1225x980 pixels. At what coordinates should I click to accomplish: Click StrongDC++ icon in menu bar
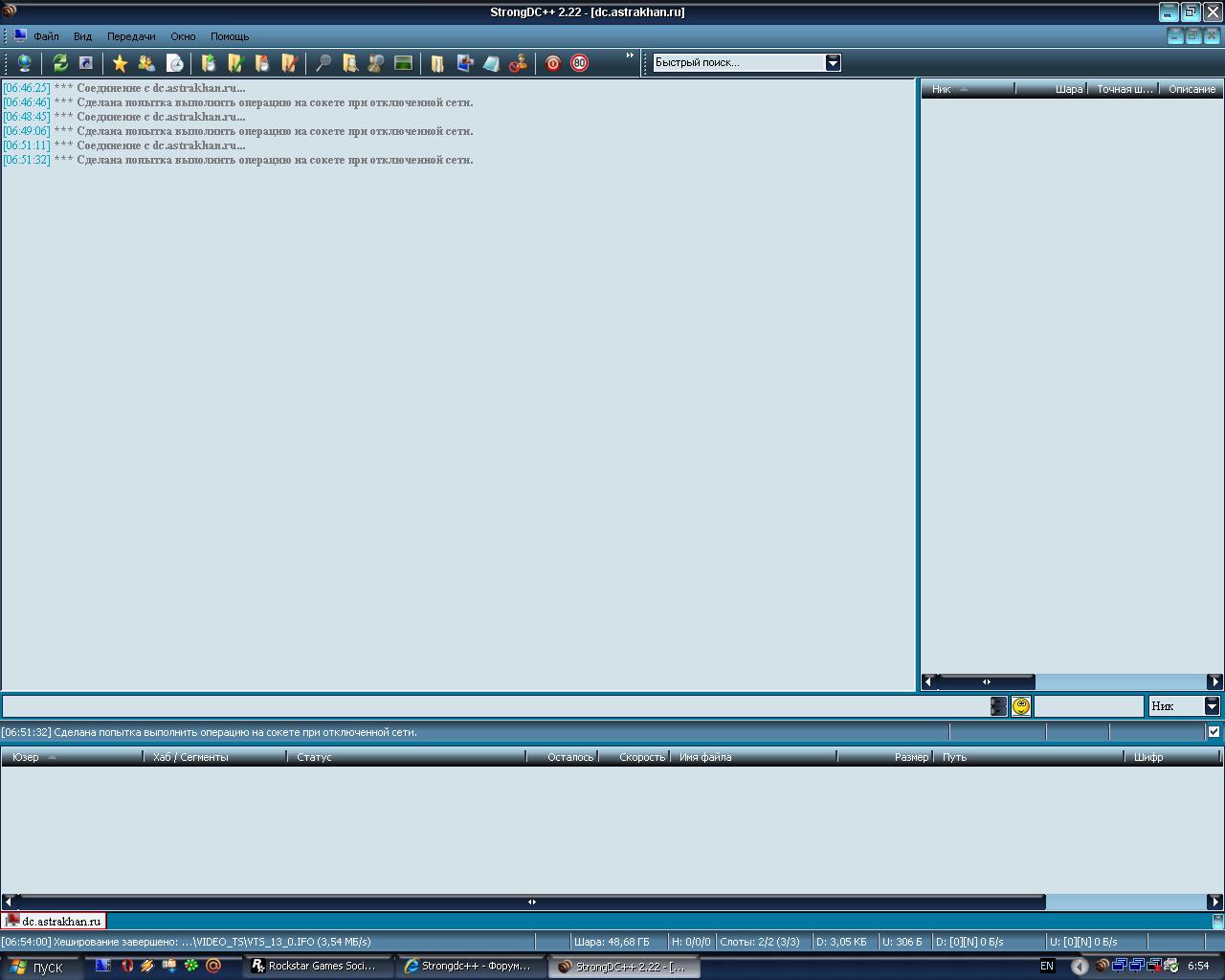coord(19,35)
